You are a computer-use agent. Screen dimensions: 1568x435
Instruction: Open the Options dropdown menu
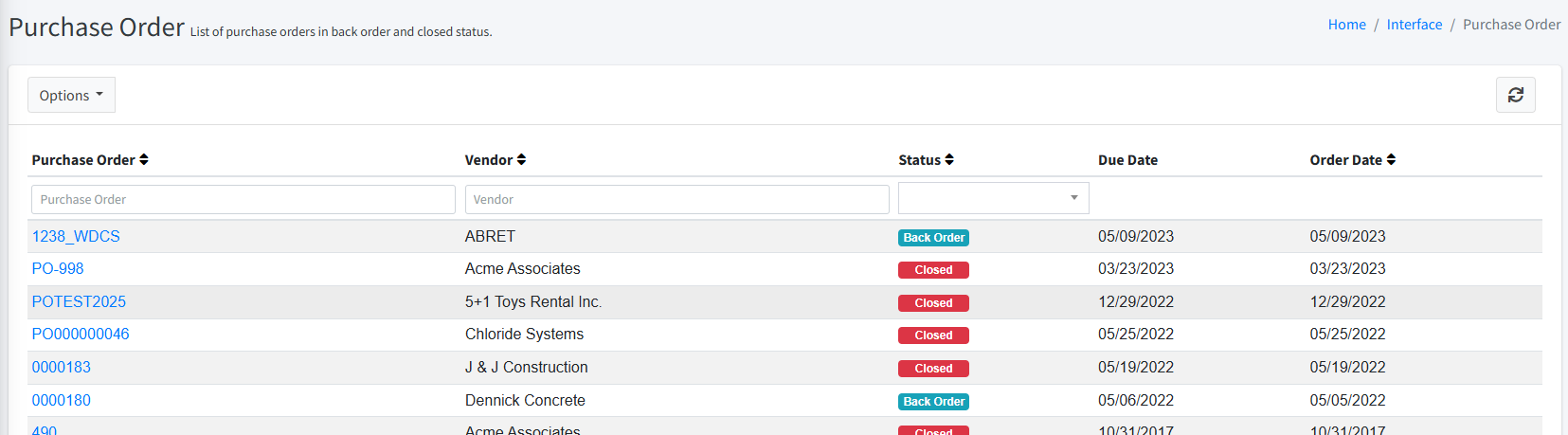click(71, 95)
